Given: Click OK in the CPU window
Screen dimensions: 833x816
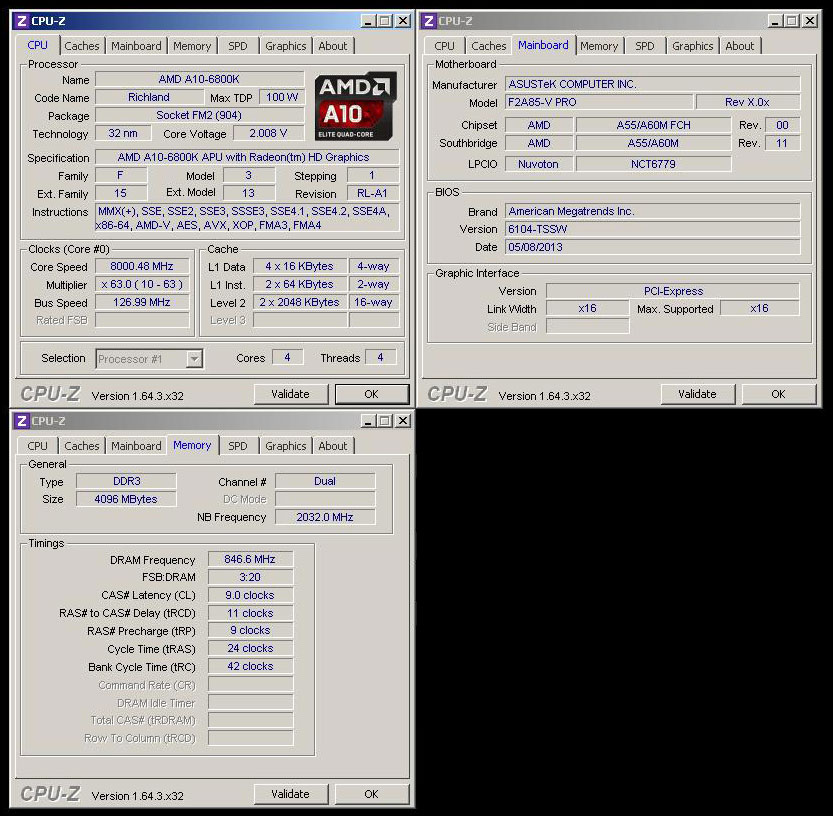Looking at the screenshot, I should (372, 394).
